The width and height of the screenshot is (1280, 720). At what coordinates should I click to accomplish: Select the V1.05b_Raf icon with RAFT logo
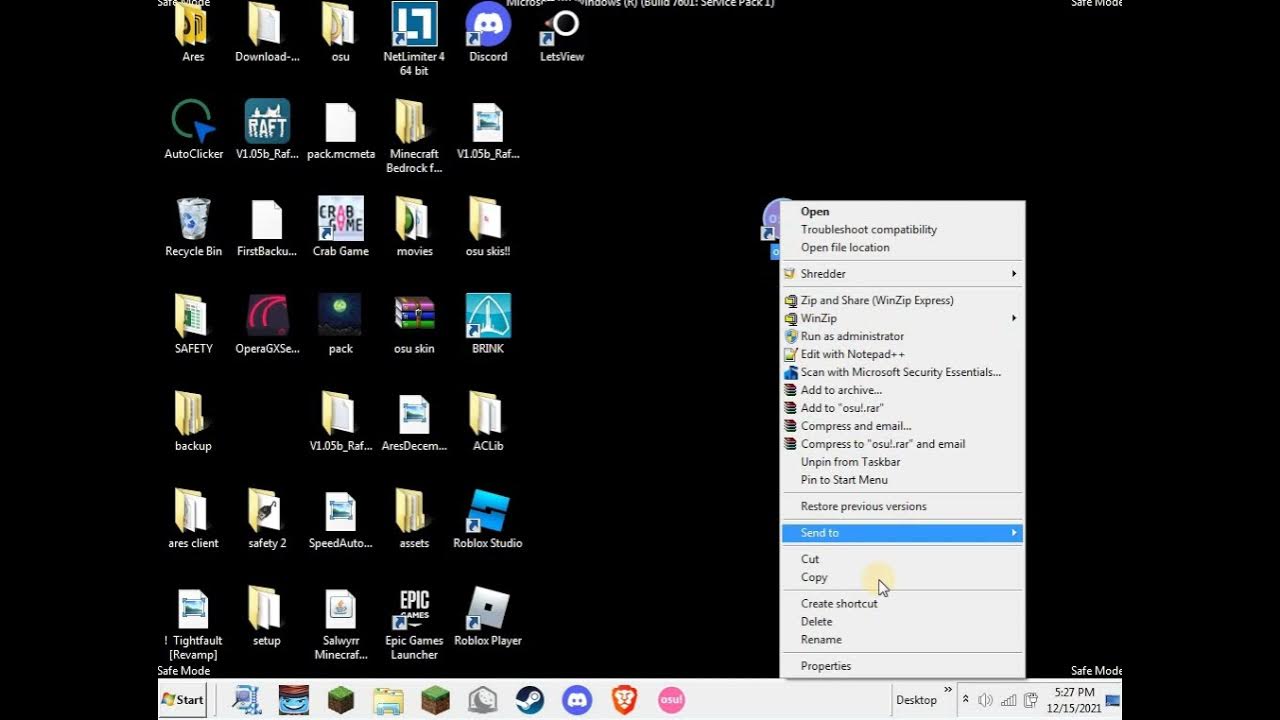point(267,129)
